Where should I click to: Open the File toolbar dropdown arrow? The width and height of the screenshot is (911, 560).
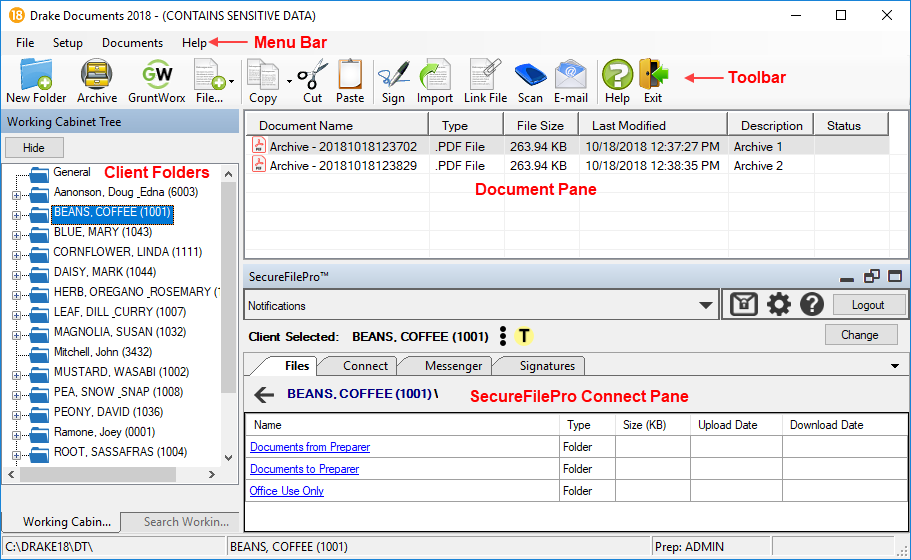pyautogui.click(x=232, y=81)
